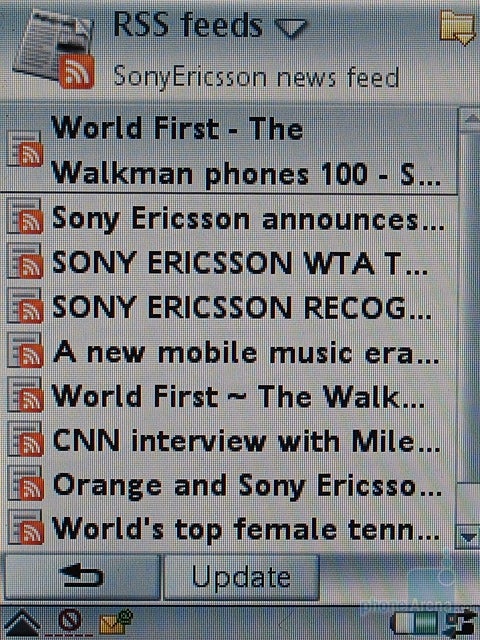
Task: Expand the status bar up-arrow menu
Action: click(x=20, y=623)
